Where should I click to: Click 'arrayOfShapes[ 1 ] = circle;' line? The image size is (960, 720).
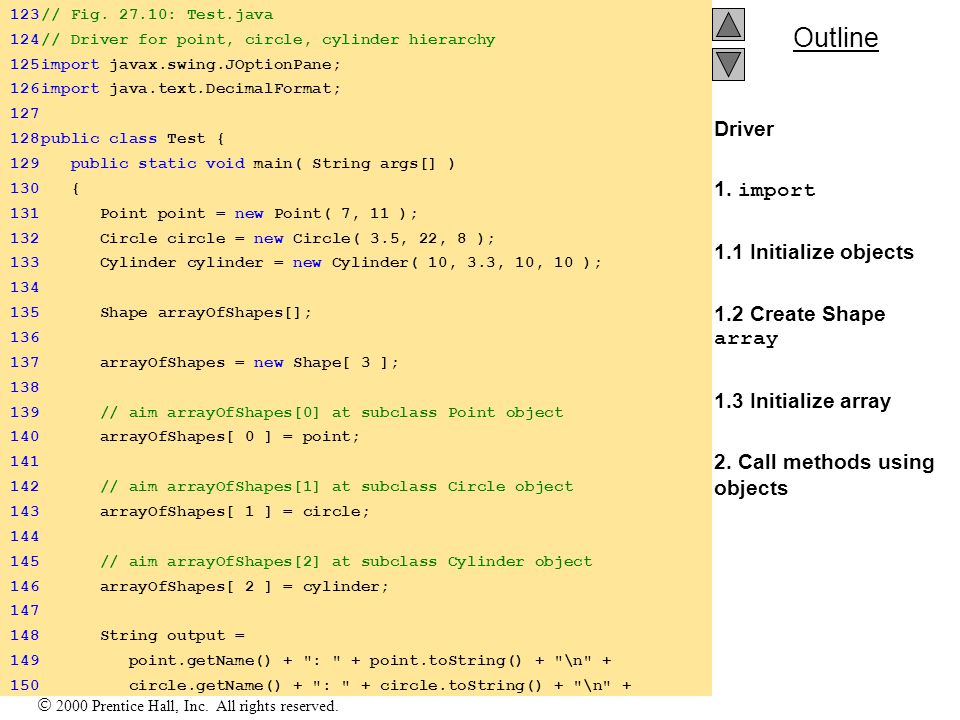coord(234,512)
